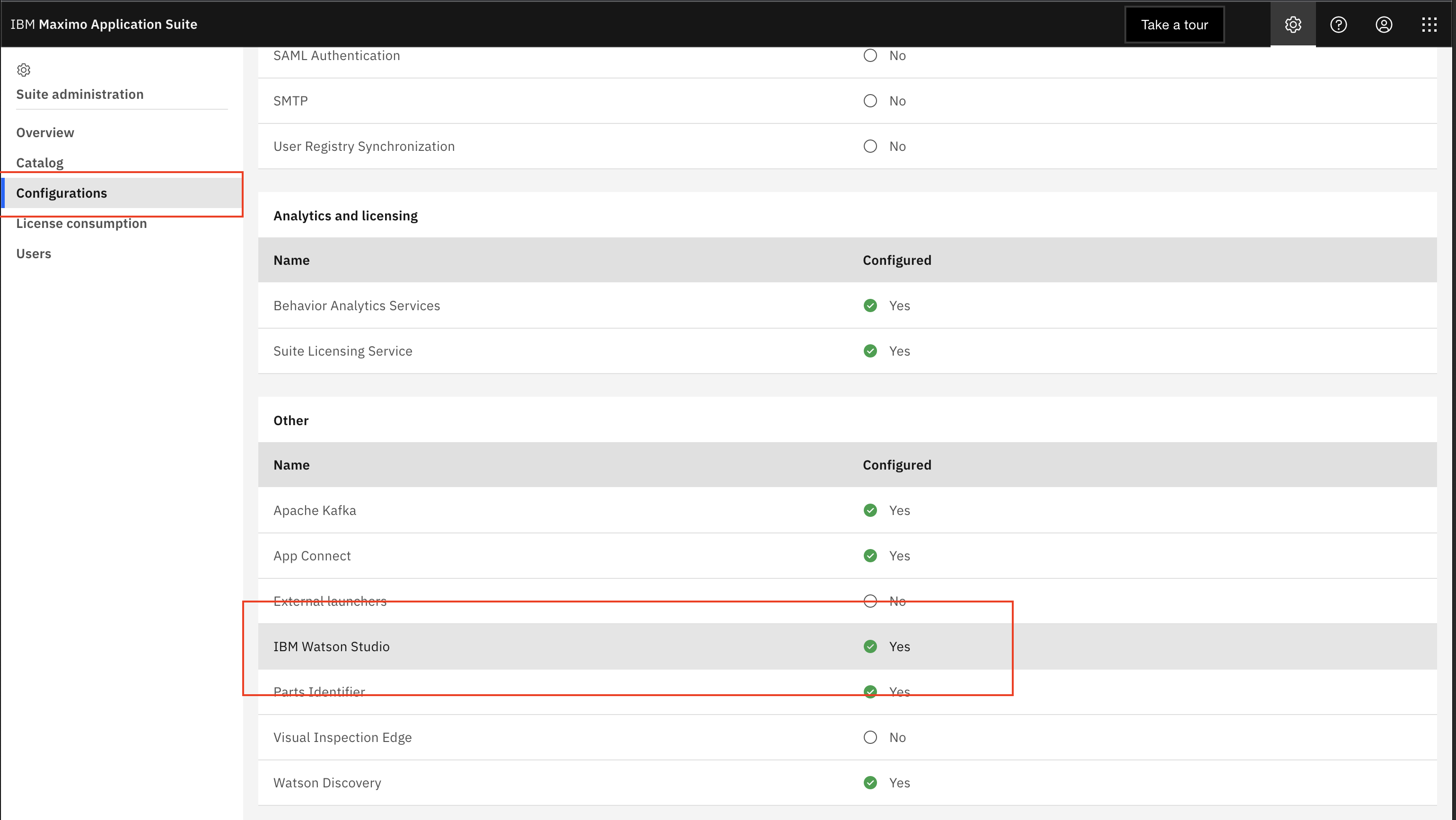1456x820 pixels.
Task: Click the SAML Authentication row name
Action: coord(337,55)
